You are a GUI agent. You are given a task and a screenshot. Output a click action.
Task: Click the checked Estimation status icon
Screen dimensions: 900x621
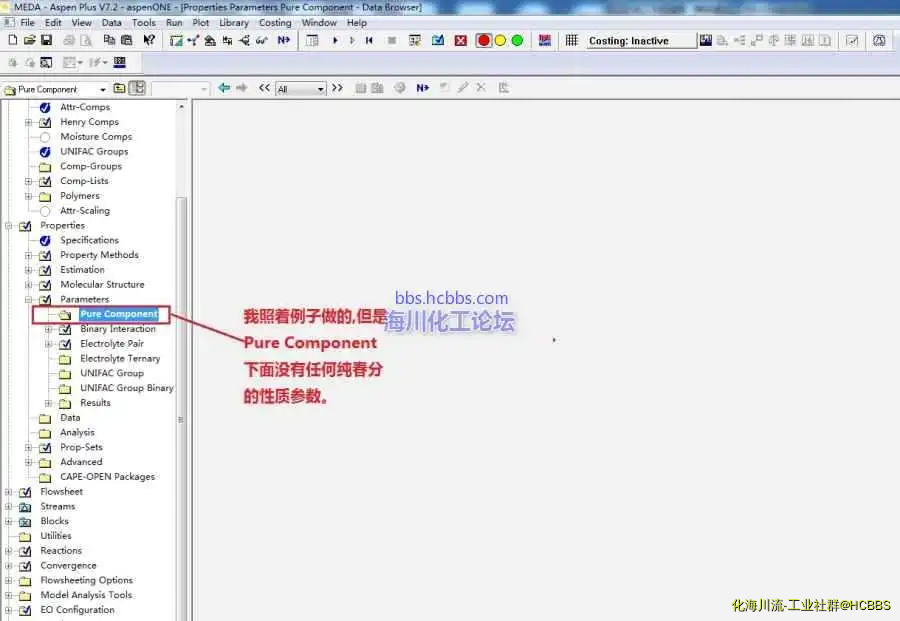45,270
